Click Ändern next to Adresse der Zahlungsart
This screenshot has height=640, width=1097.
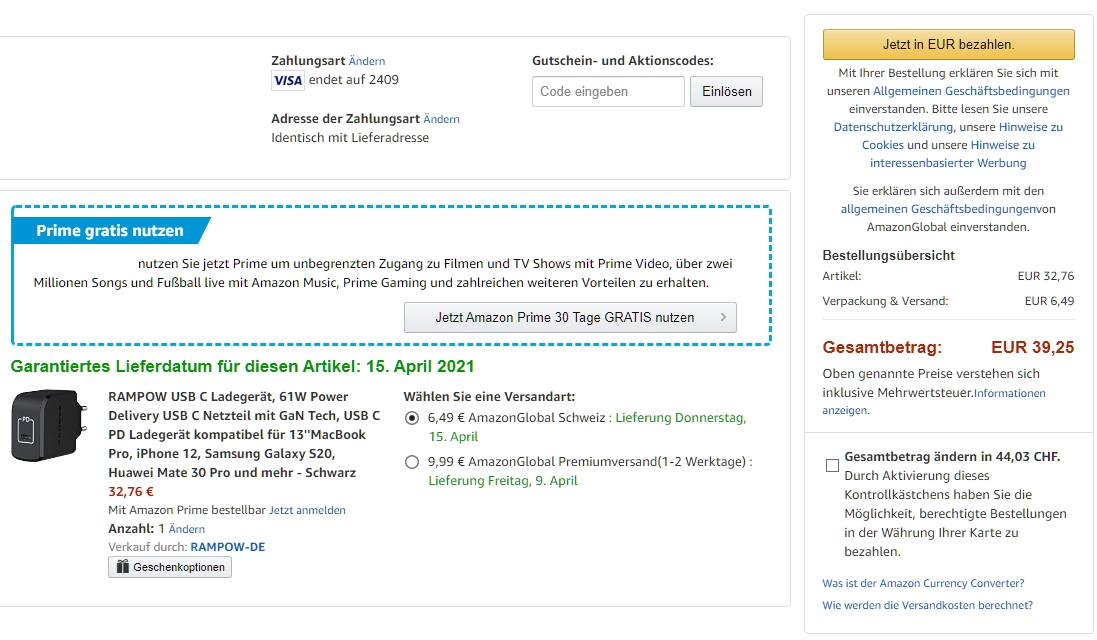click(x=441, y=119)
